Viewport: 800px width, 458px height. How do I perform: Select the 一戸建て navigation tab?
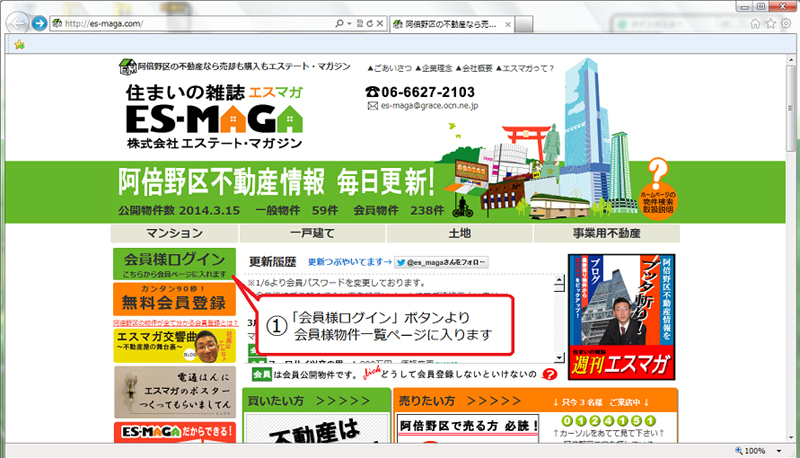click(314, 233)
